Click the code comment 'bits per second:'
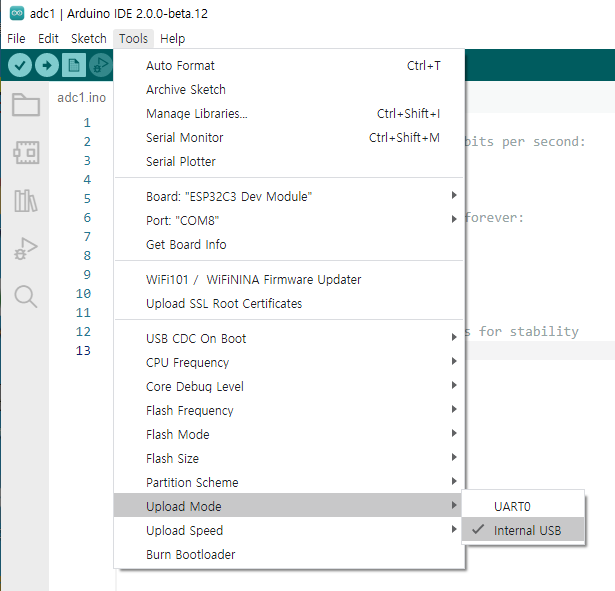The height and width of the screenshot is (591, 615). (525, 141)
